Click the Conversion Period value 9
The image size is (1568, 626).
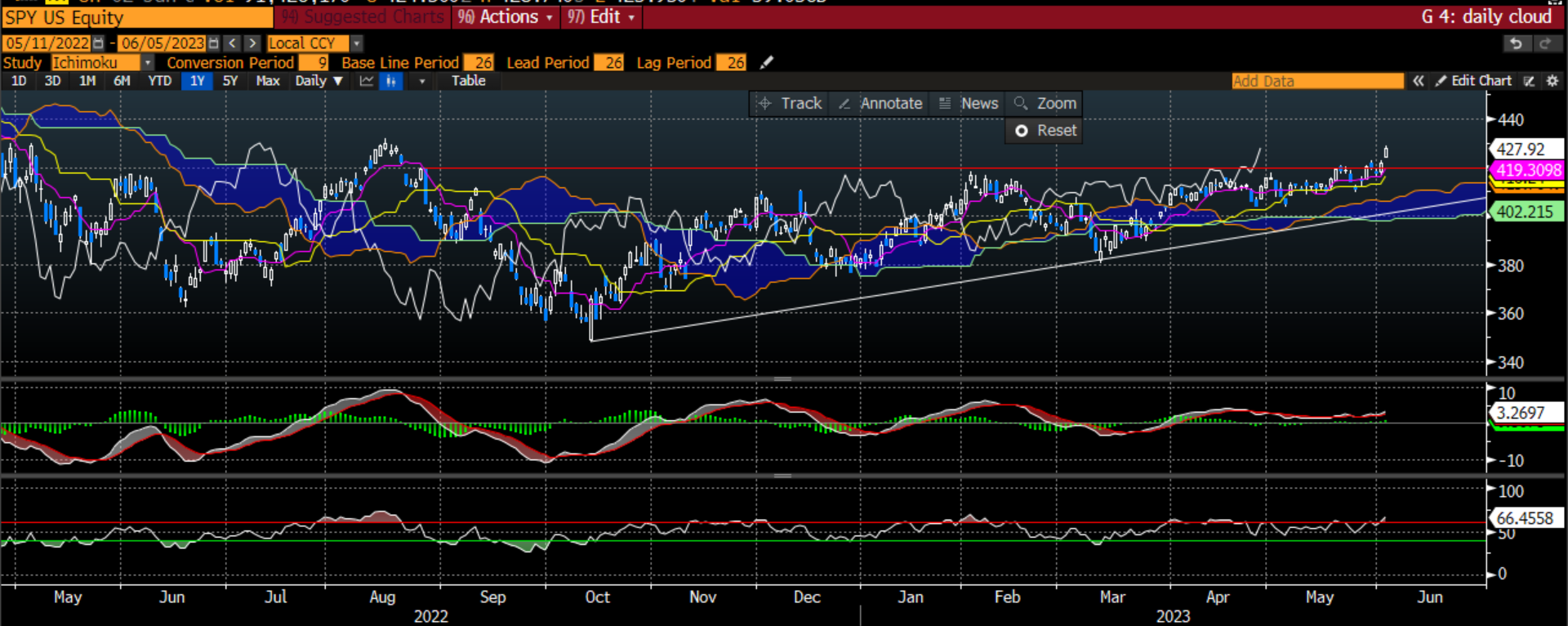(x=314, y=63)
